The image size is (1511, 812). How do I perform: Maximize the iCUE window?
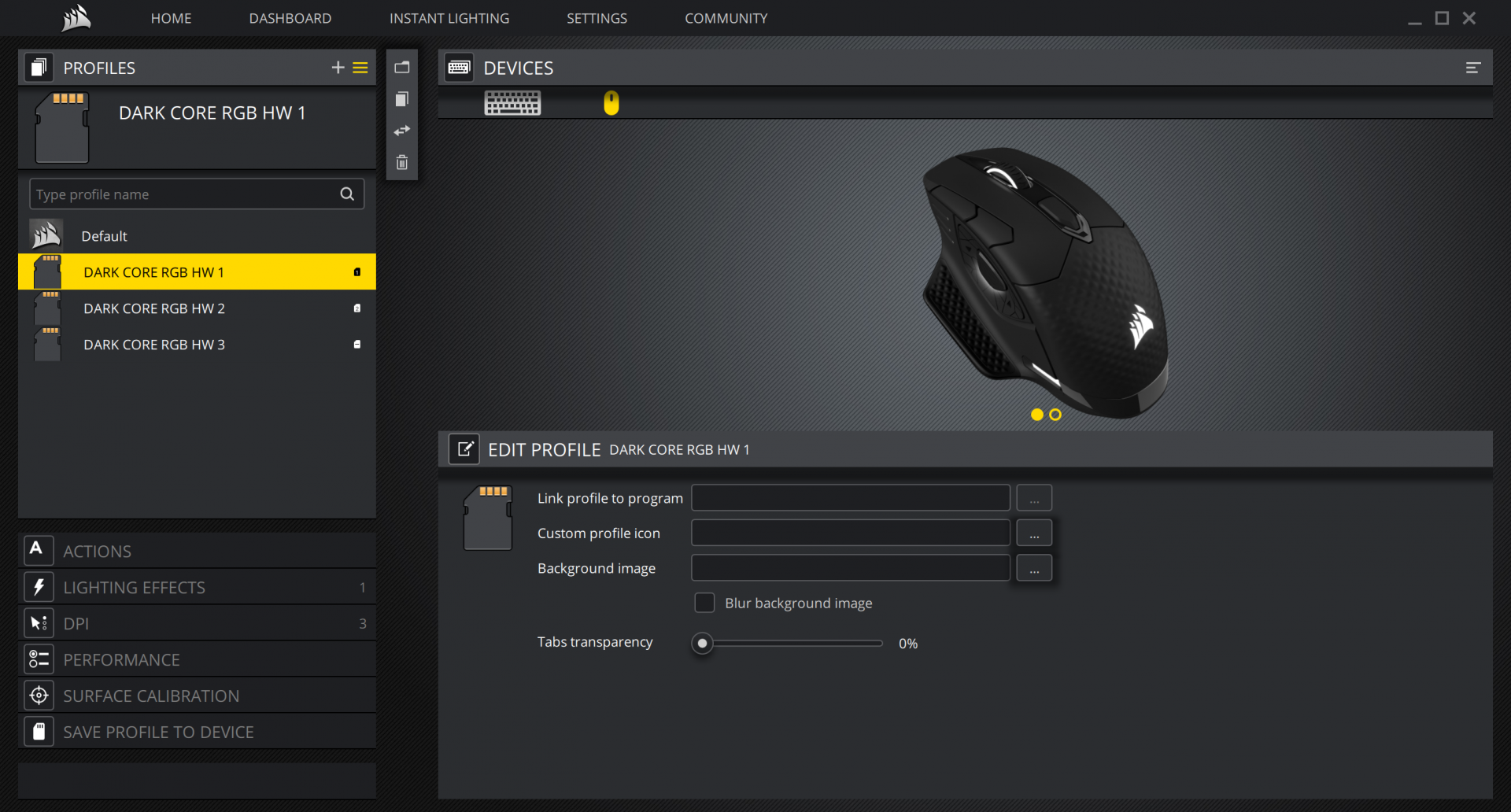click(1442, 18)
